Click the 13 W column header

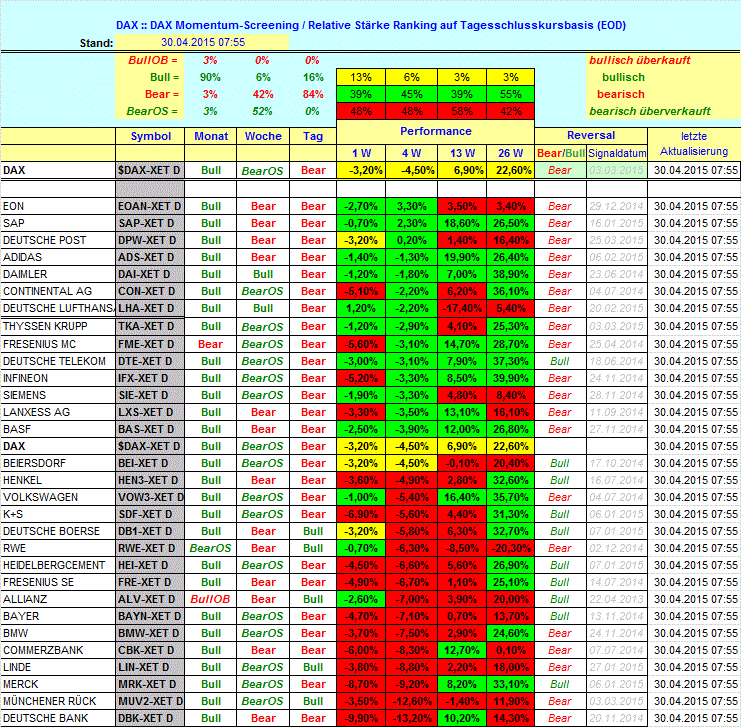462,153
